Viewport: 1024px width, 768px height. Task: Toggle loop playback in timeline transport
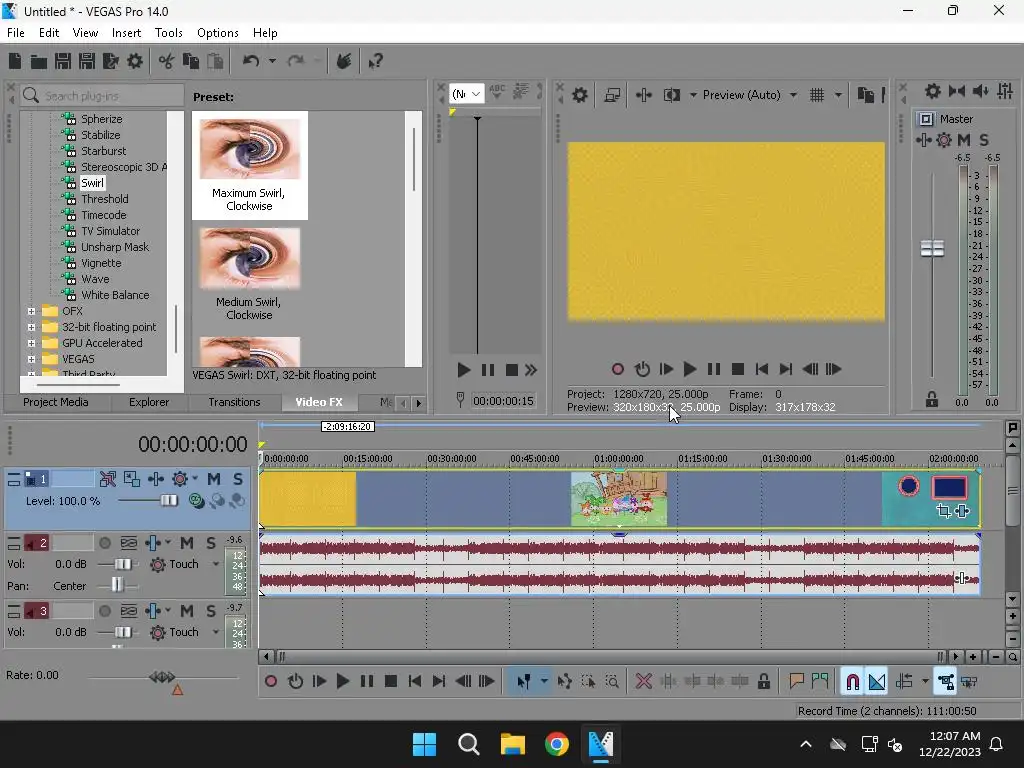pyautogui.click(x=296, y=682)
